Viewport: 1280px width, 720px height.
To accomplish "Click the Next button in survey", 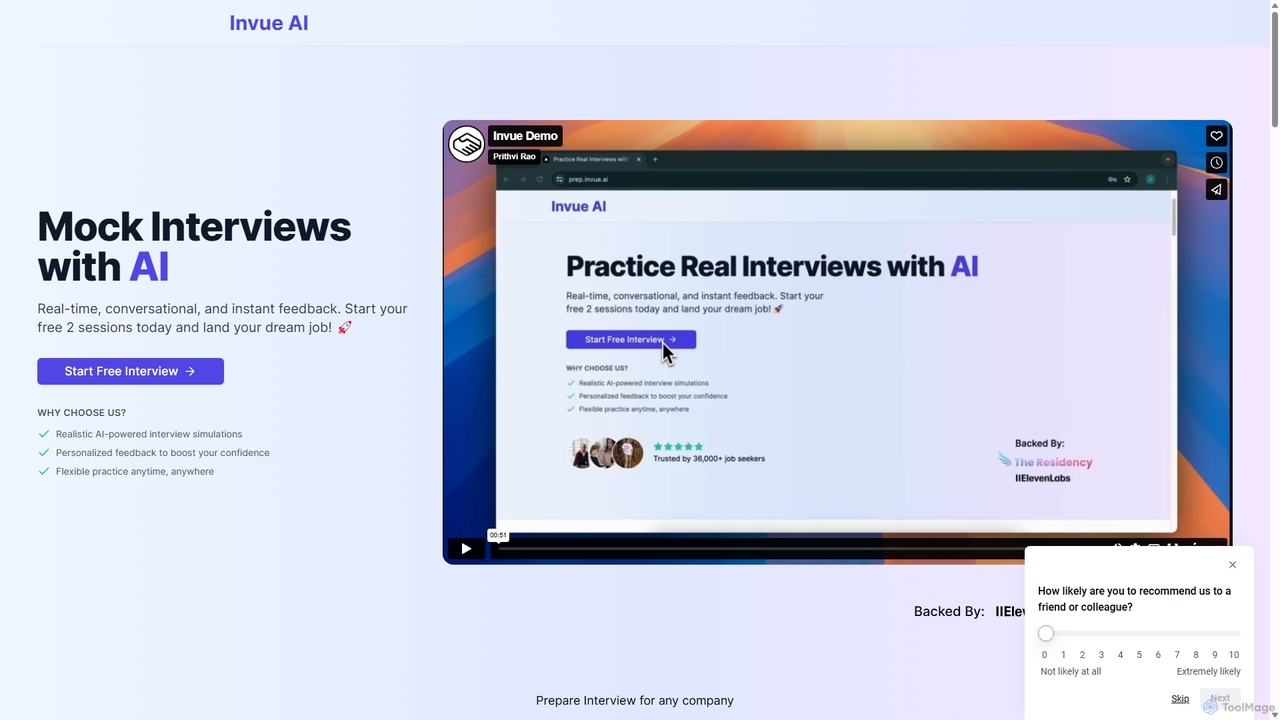I will [x=1220, y=699].
